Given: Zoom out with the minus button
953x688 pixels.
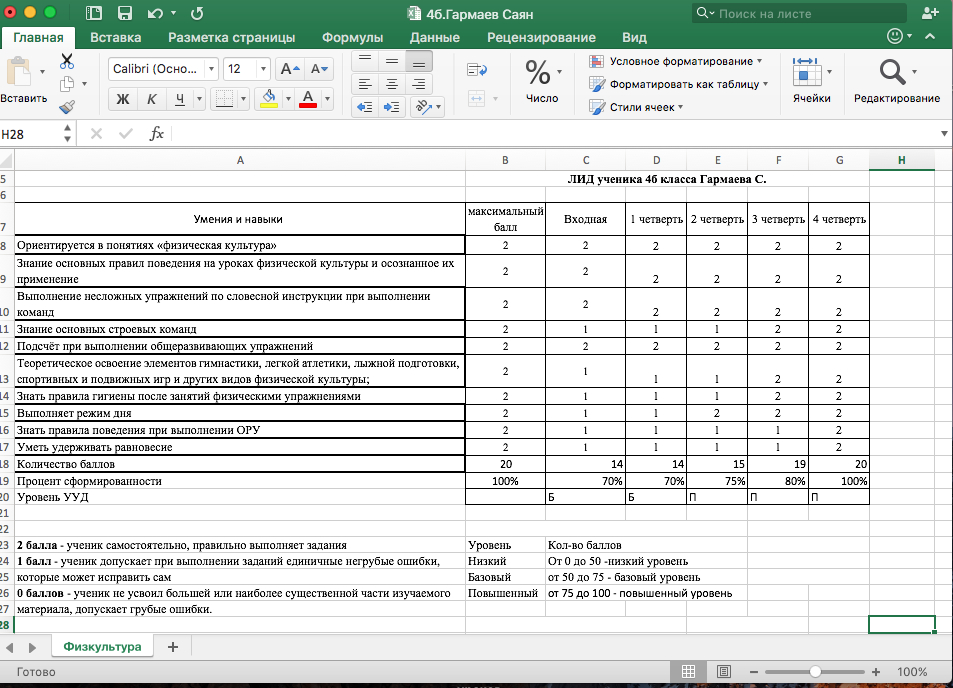Looking at the screenshot, I should [754, 672].
